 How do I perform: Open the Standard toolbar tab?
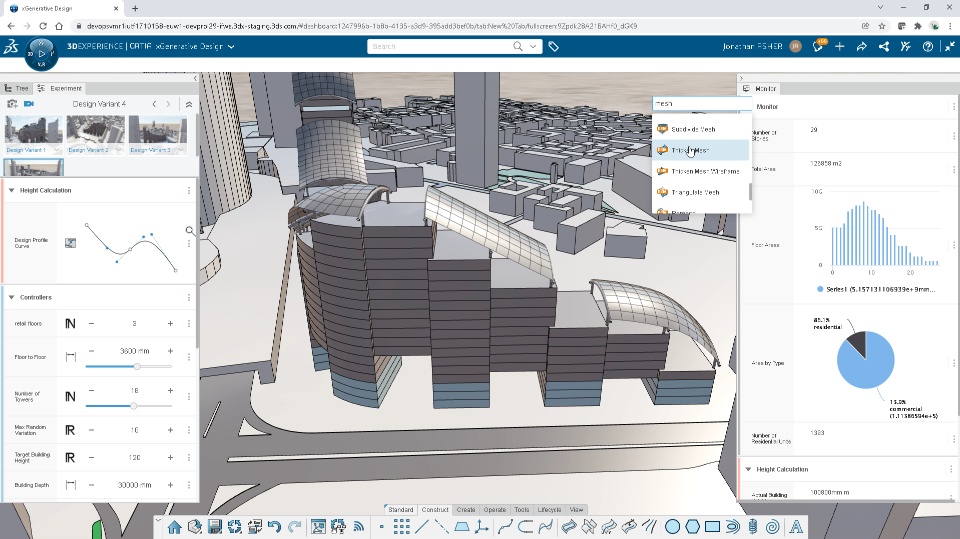tap(400, 510)
